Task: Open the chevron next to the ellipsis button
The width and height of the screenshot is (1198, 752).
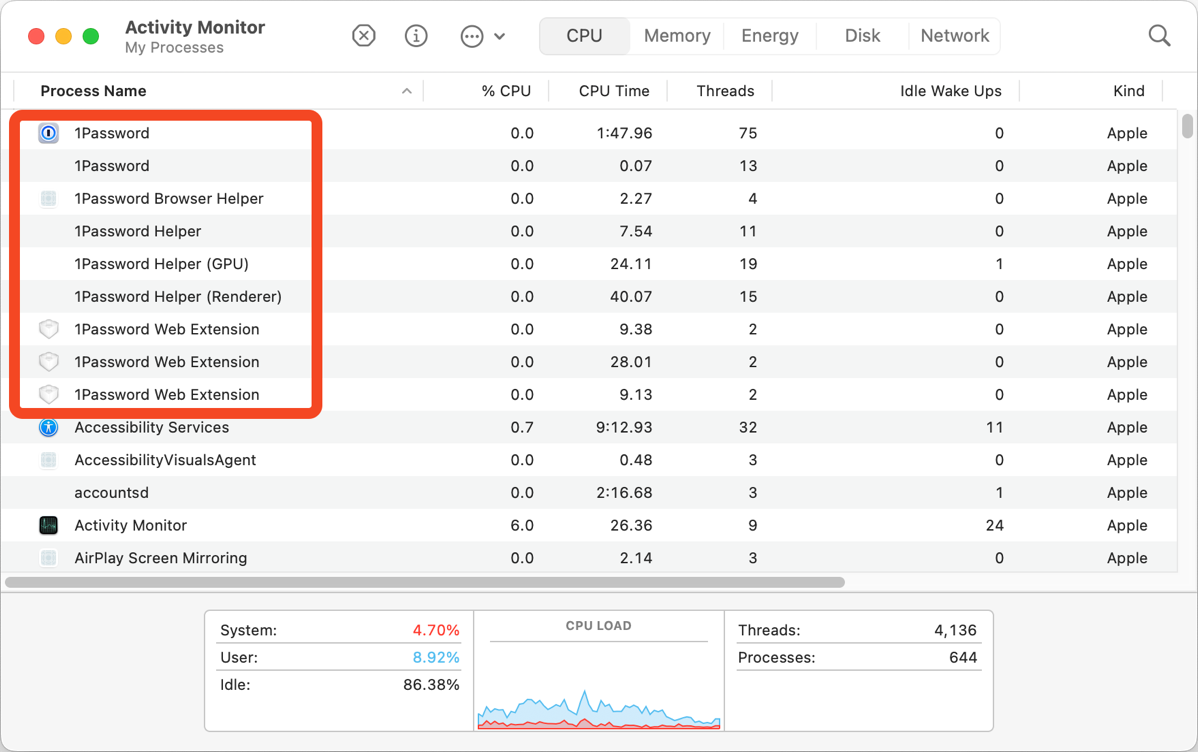Action: click(x=499, y=35)
